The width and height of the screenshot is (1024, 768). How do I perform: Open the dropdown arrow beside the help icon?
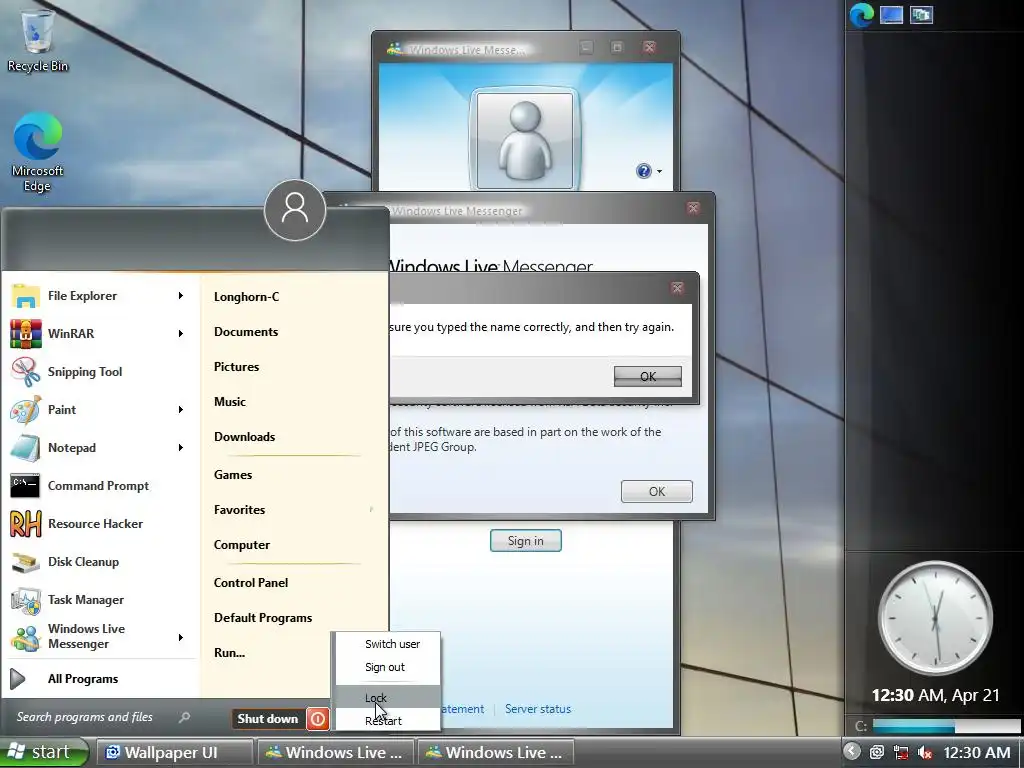(659, 172)
